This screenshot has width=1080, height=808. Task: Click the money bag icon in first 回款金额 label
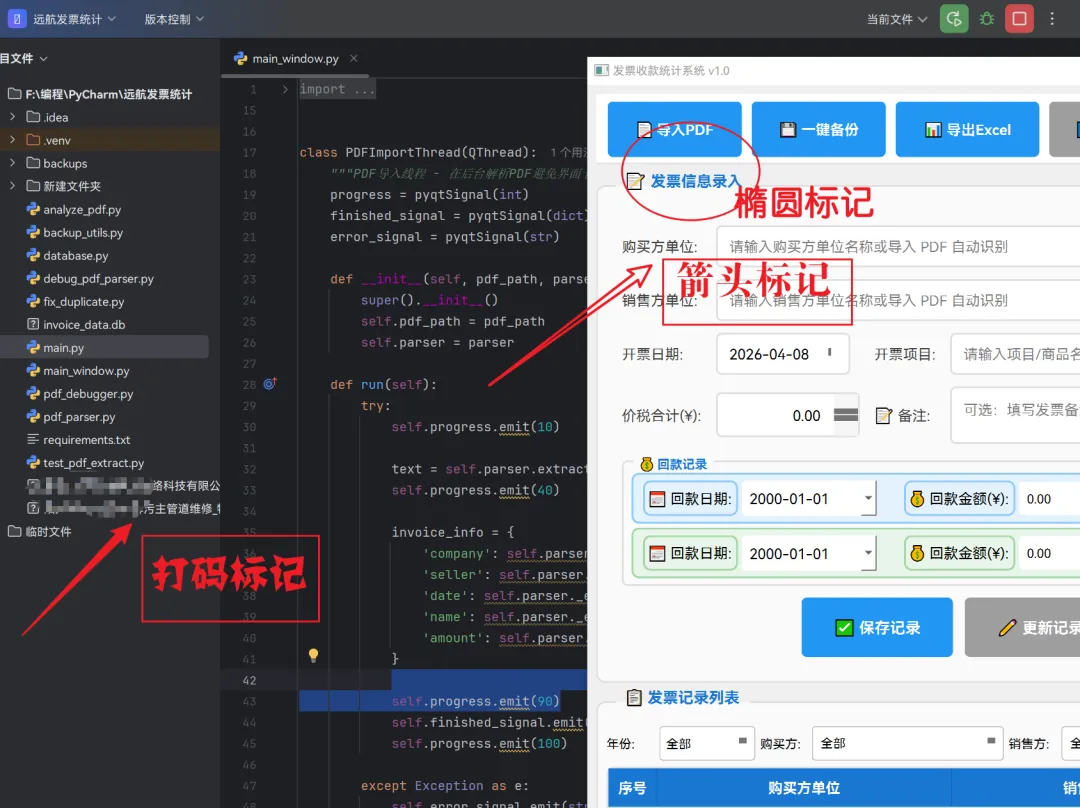click(917, 499)
